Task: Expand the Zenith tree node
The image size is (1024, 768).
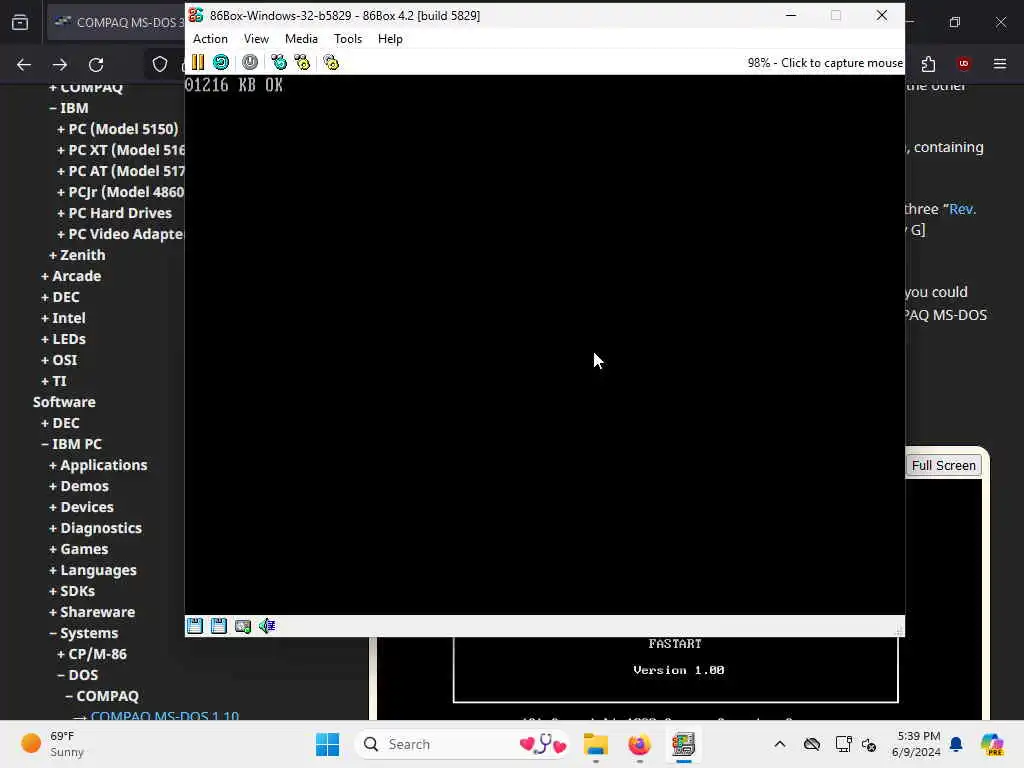Action: (77, 255)
